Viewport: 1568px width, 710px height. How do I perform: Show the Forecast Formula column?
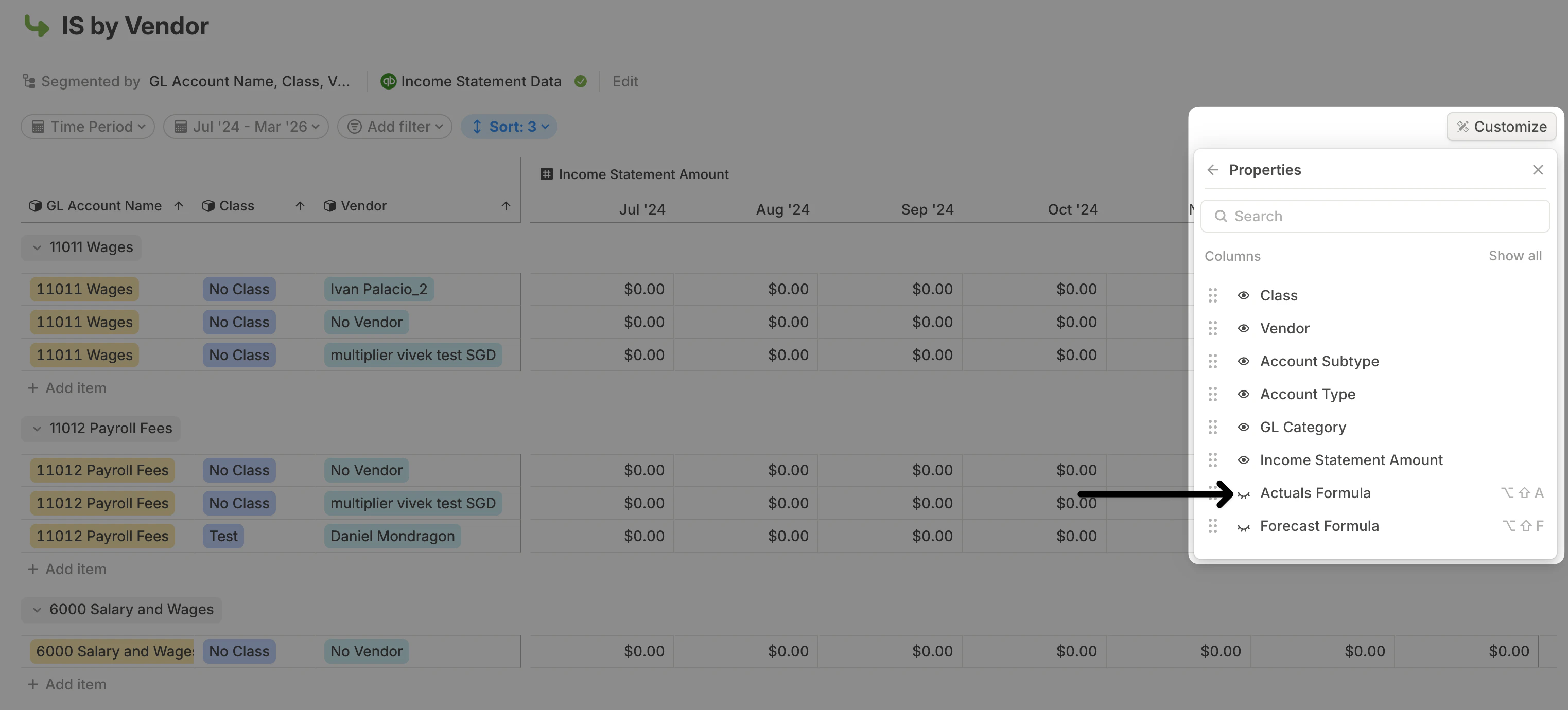[x=1244, y=526]
